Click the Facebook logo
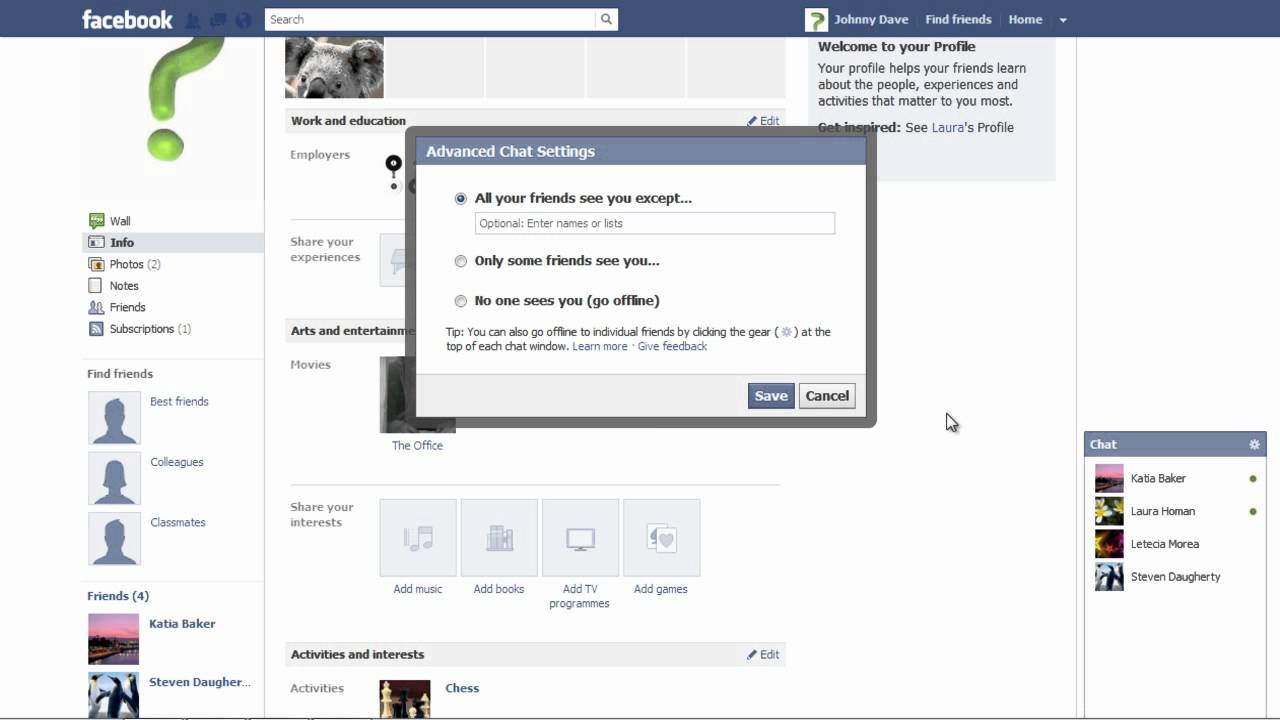The width and height of the screenshot is (1280, 720). 127,19
